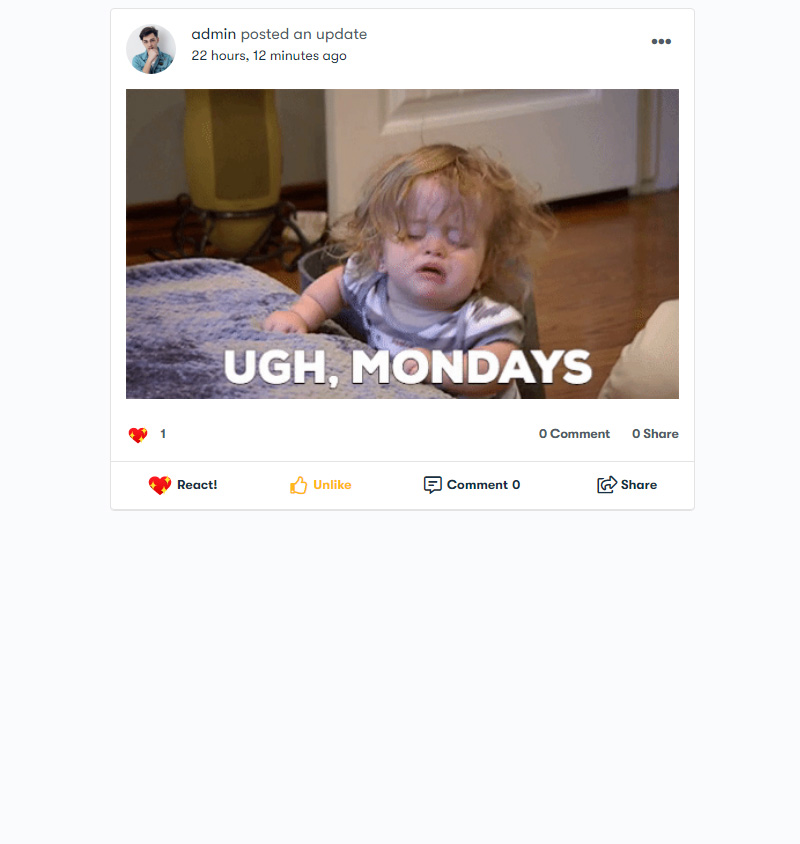Click admin's profile avatar picture
Image resolution: width=800 pixels, height=844 pixels.
click(x=151, y=49)
